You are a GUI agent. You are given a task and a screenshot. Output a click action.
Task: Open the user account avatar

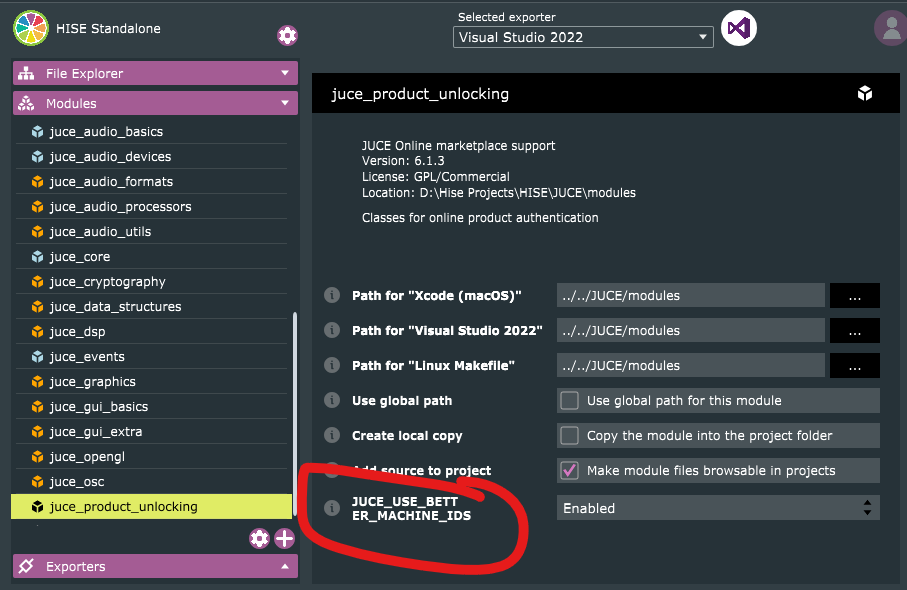(891, 28)
